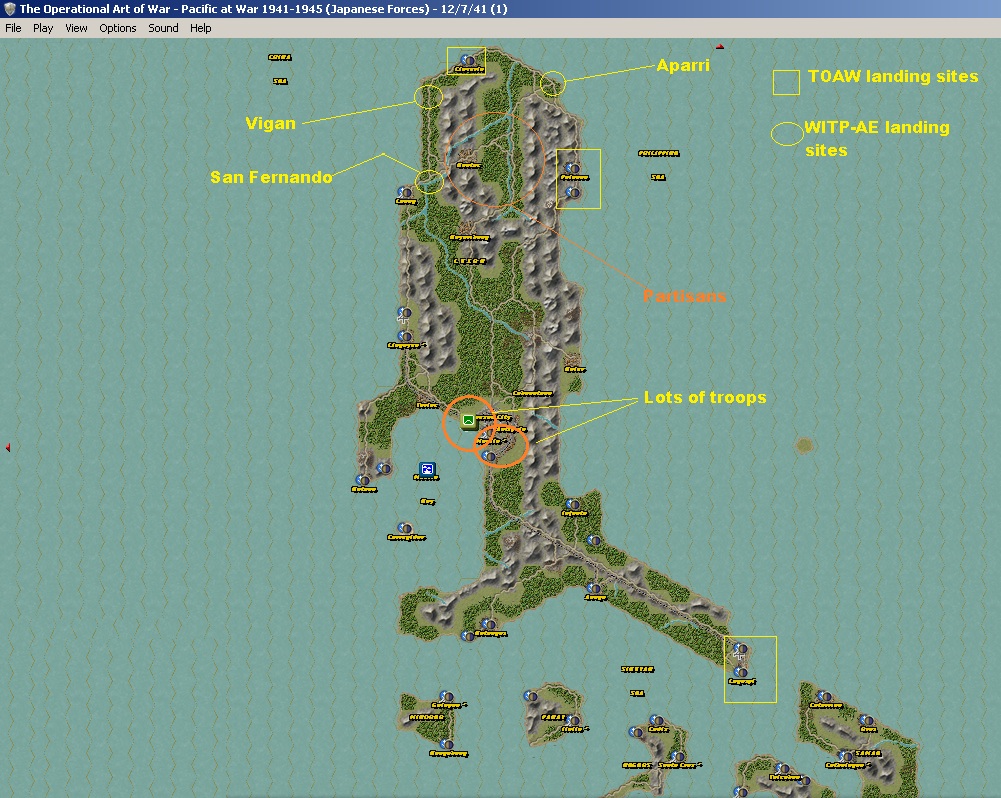1001x798 pixels.
Task: Click the Cebu port marker
Action: [656, 720]
